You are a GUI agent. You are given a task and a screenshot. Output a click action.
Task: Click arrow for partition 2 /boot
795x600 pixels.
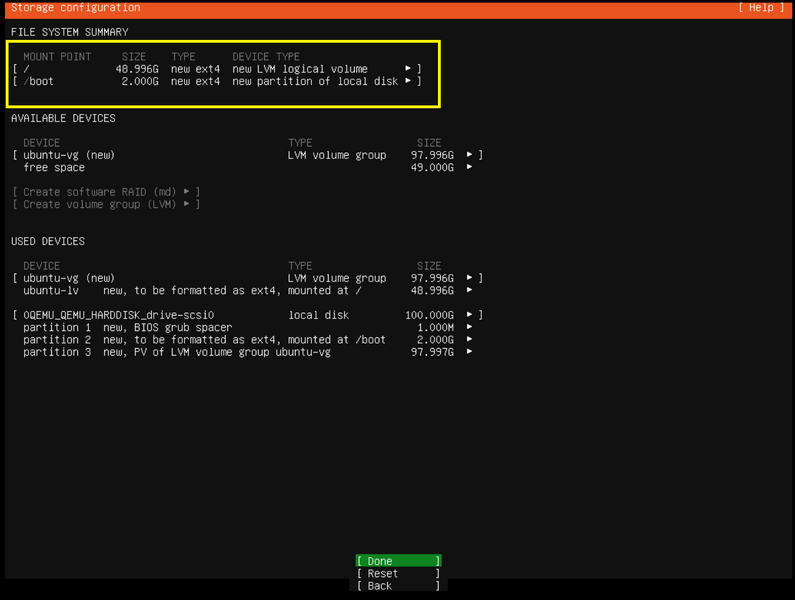pyautogui.click(x=470, y=339)
